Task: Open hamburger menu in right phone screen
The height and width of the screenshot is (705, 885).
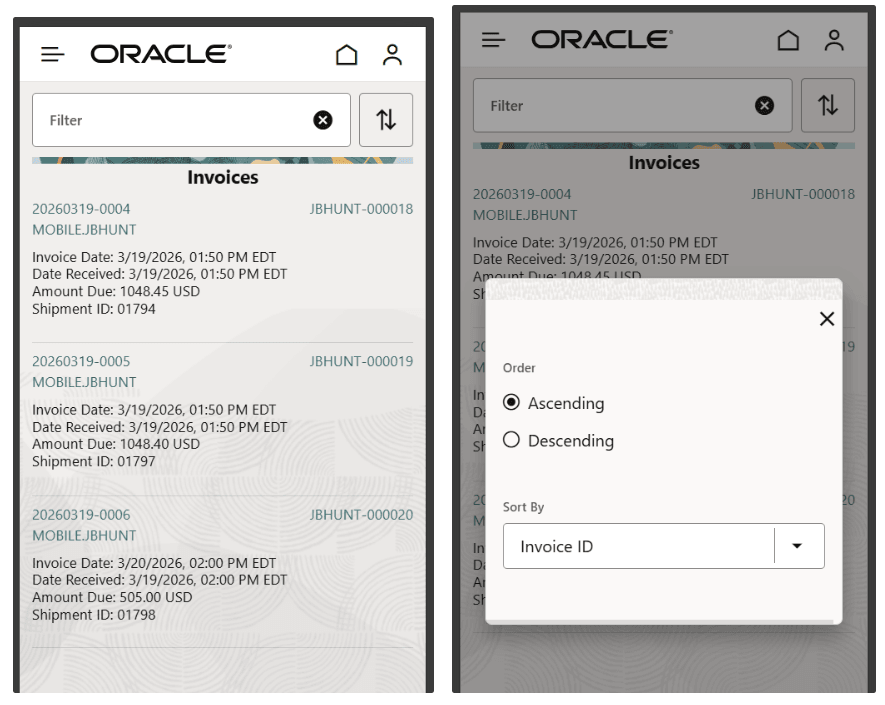Action: [493, 40]
